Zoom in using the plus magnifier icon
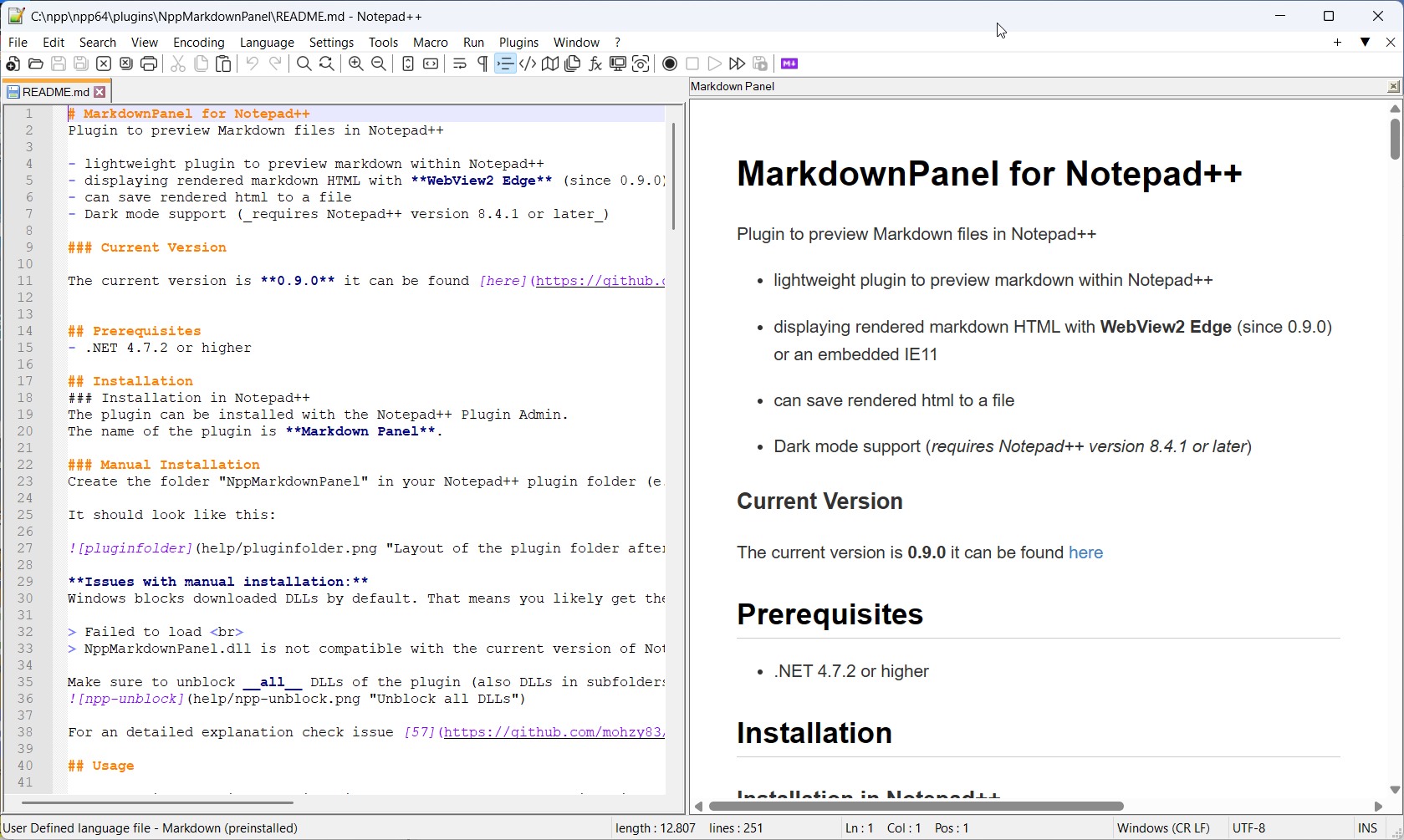Screen dimensions: 1404x840 tap(356, 64)
